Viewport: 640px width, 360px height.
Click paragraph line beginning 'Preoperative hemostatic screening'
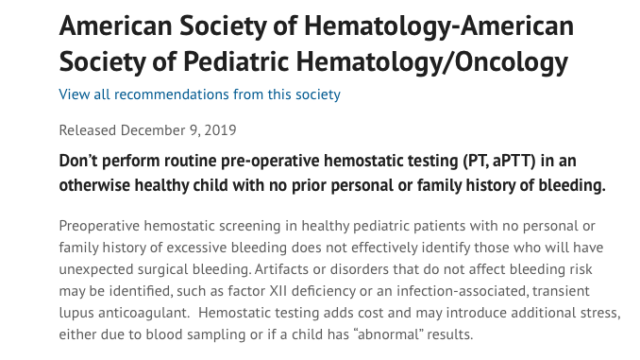click(327, 226)
